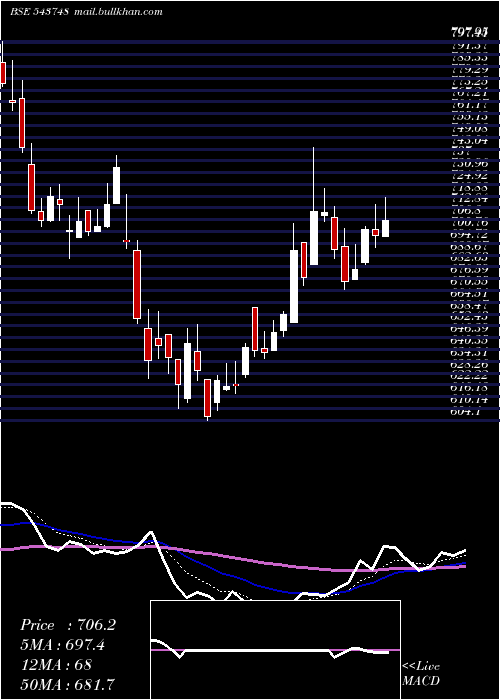
Task: Click the mail.bullkhan.com watermark text
Action: (117, 12)
